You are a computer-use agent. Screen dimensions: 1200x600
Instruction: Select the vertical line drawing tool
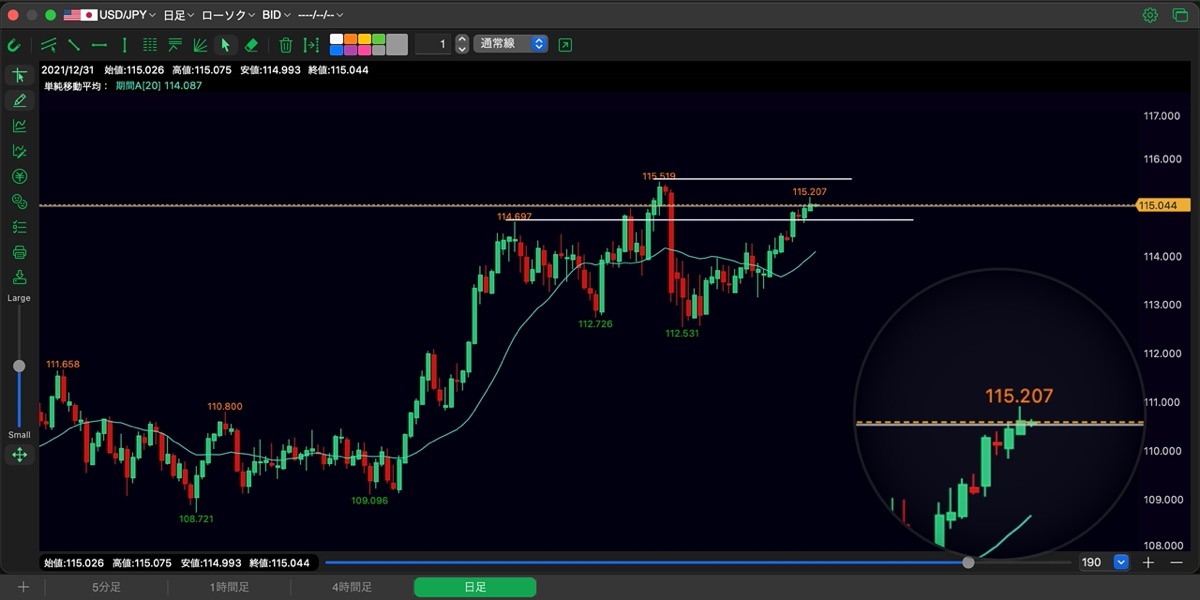click(x=124, y=45)
